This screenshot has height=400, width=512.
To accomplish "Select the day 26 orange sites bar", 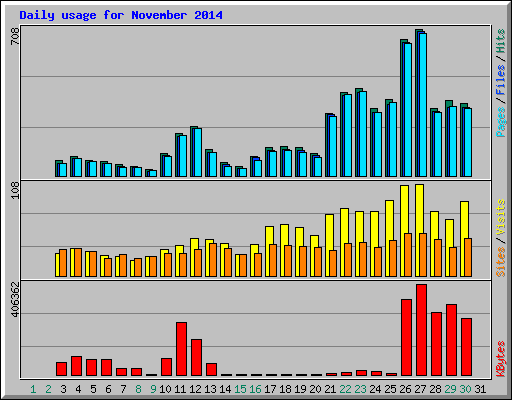I will (408, 255).
